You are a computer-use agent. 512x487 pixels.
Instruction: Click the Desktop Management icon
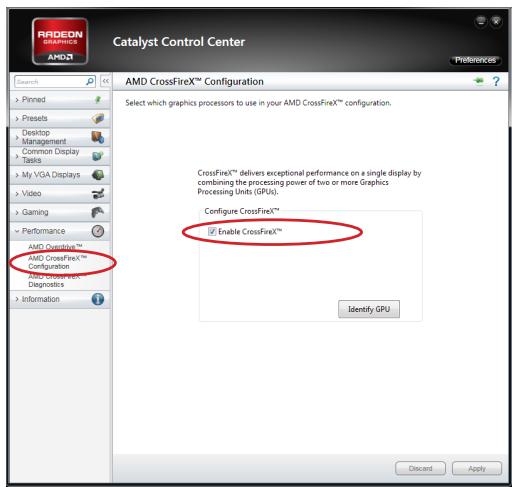pyautogui.click(x=98, y=137)
